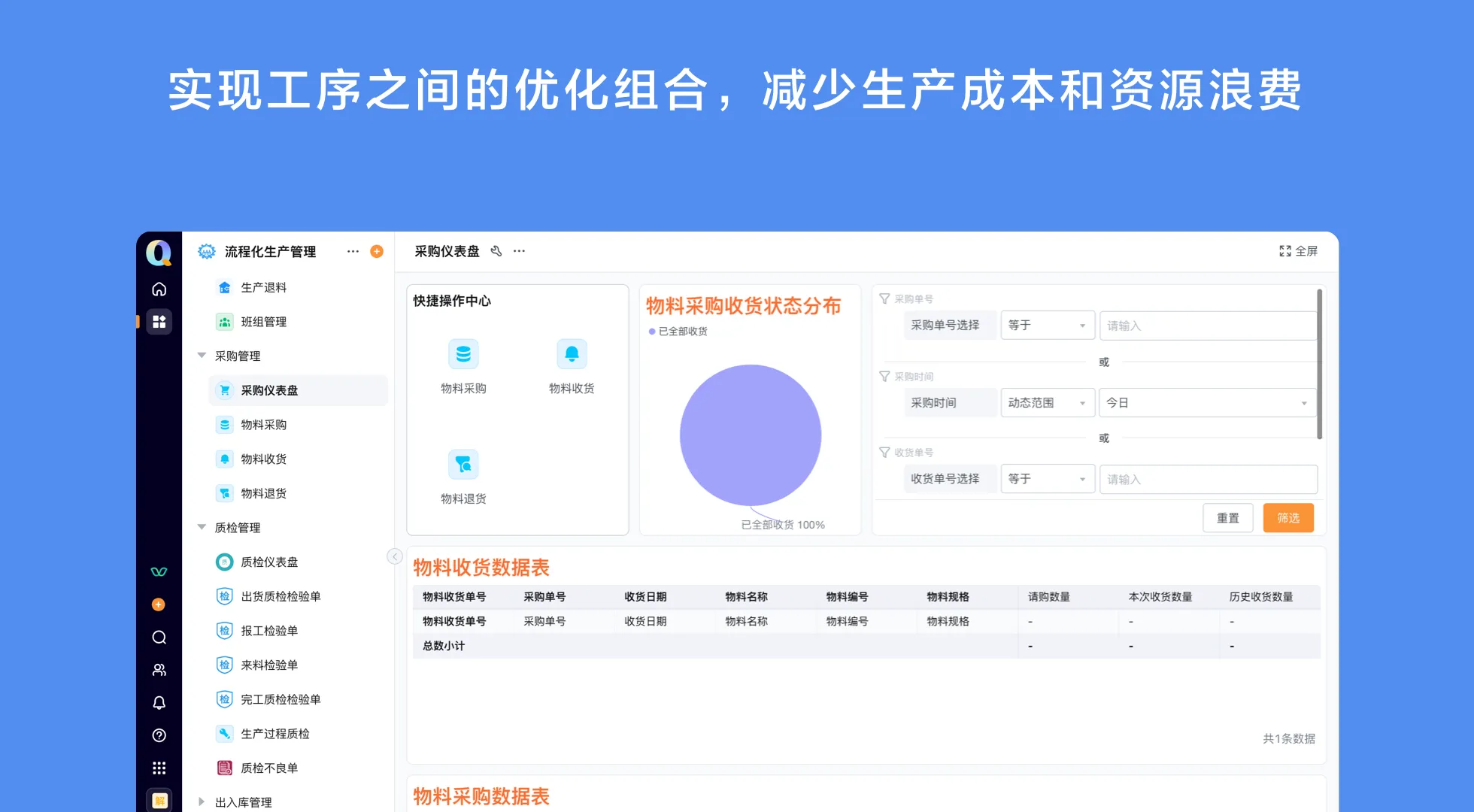
Task: Click the help question-mark icon in sidebar
Action: point(159,735)
